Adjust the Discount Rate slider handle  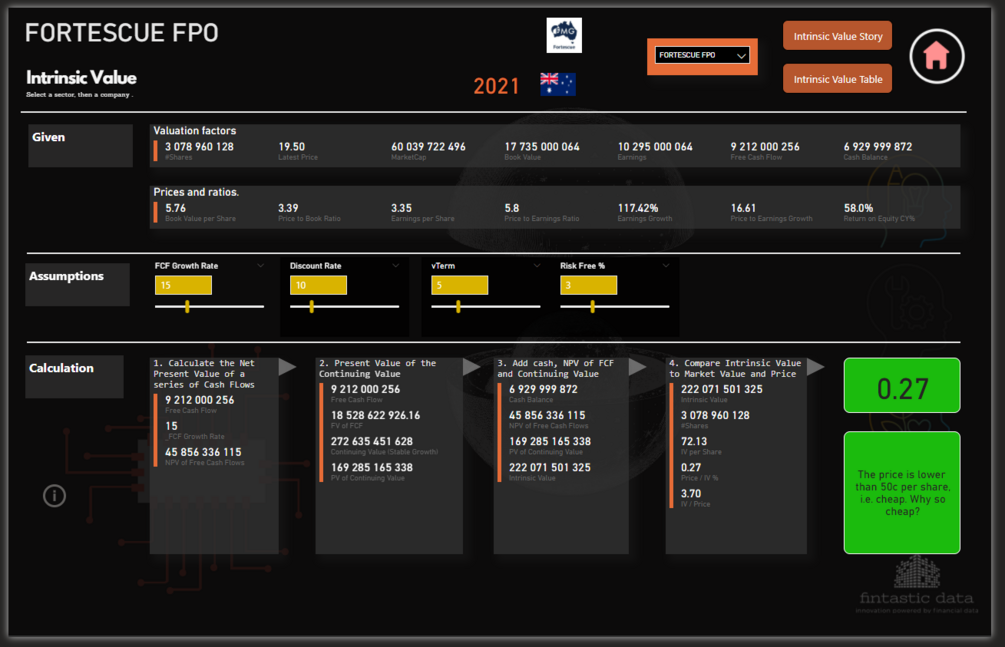[311, 307]
